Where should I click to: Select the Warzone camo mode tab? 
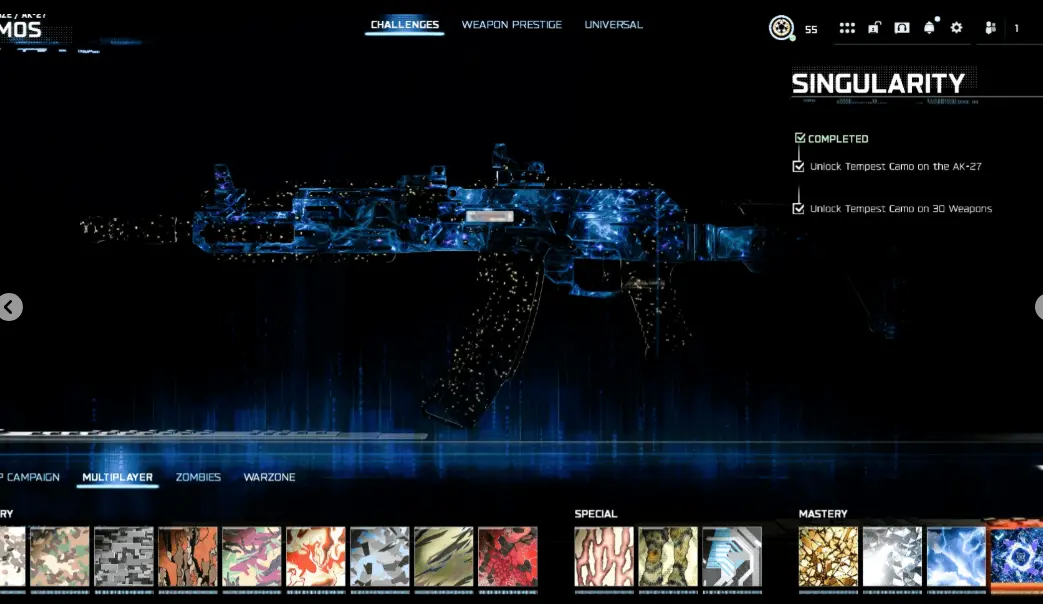pos(269,477)
